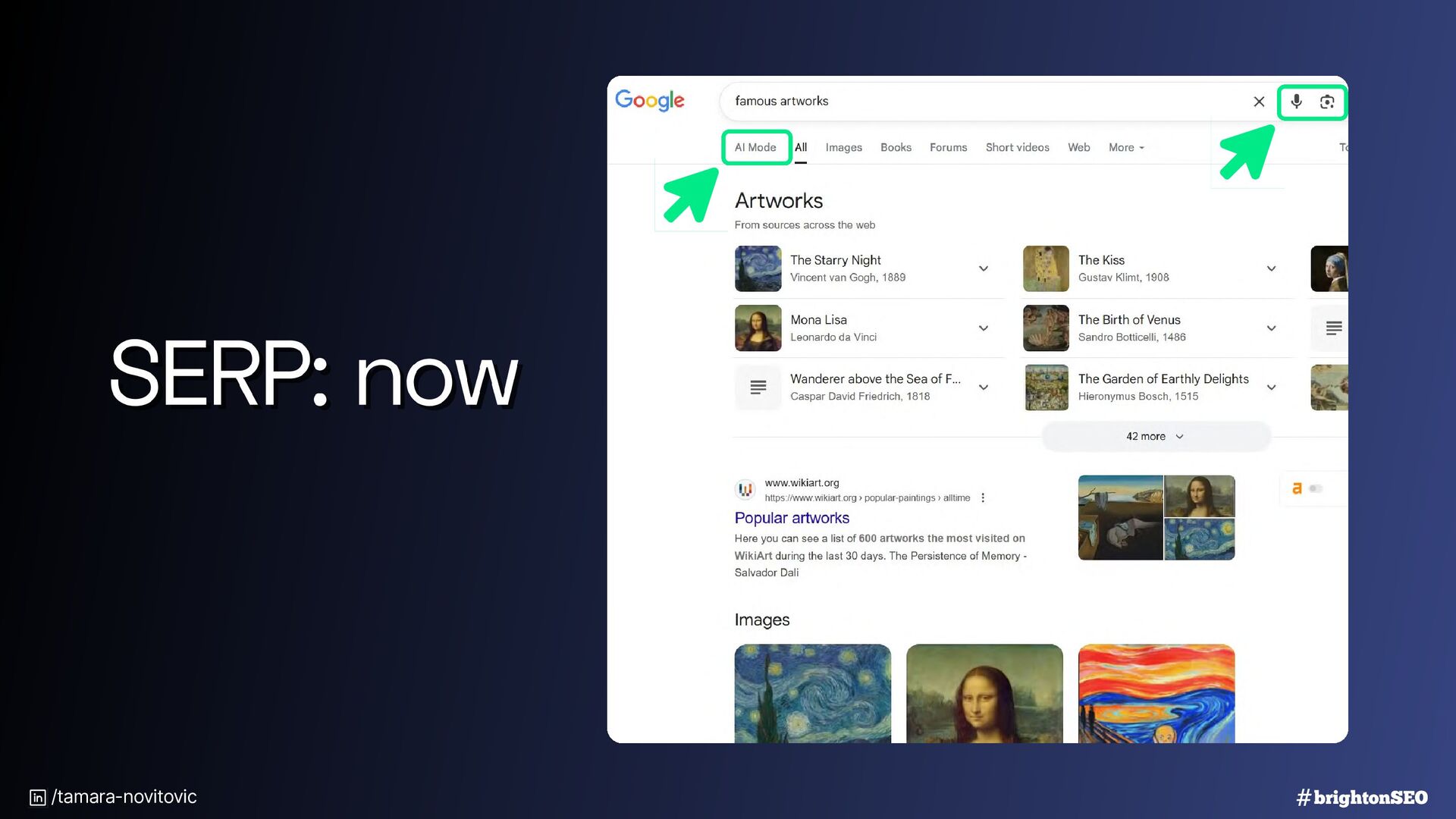This screenshot has width=1456, height=819.
Task: Click placeholder icon beside Wanderer above the Sea
Action: click(x=758, y=388)
